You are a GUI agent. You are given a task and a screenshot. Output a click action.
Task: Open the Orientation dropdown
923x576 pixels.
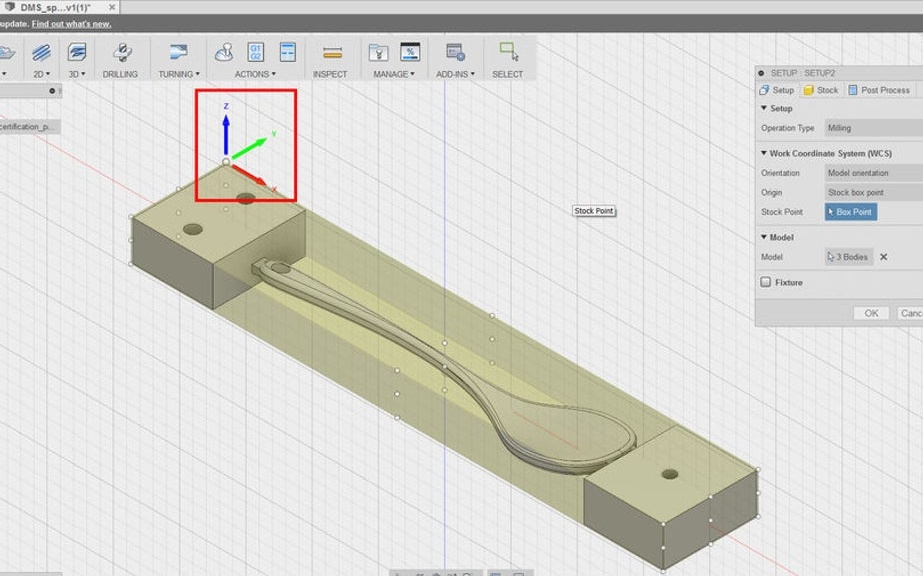point(872,173)
